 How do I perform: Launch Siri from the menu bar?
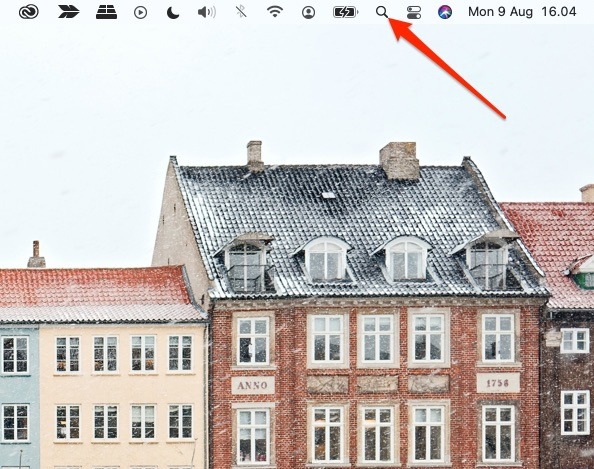(x=445, y=12)
